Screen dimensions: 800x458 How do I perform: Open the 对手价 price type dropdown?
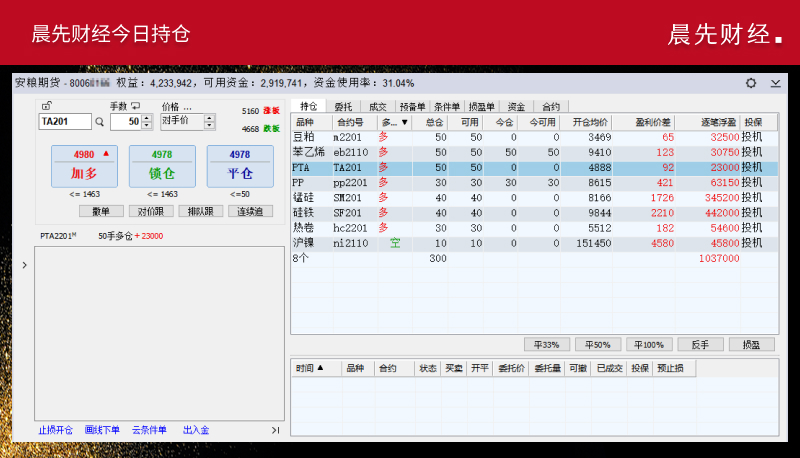pos(209,122)
